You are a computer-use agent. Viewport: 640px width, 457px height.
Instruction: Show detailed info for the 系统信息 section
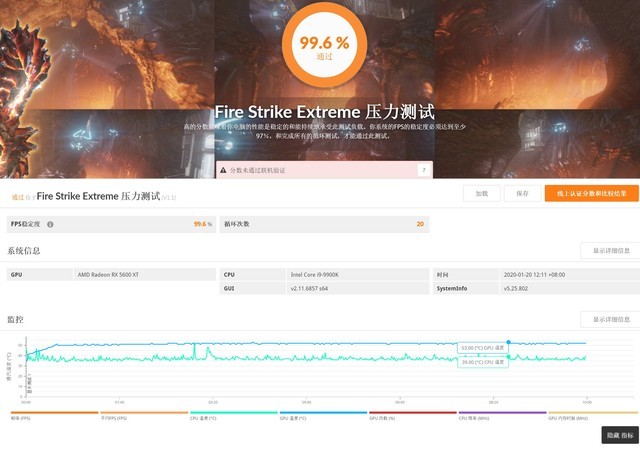(x=611, y=251)
